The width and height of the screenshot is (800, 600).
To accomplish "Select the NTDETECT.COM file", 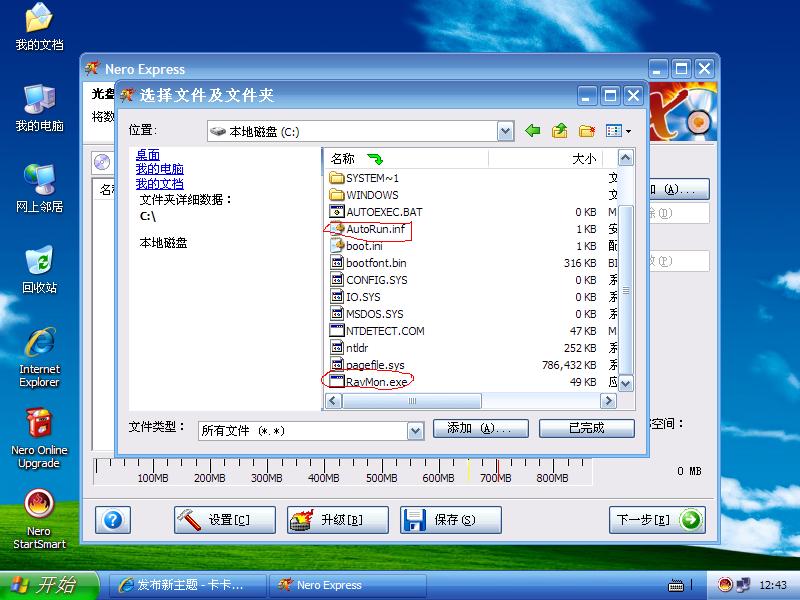I will tap(377, 331).
